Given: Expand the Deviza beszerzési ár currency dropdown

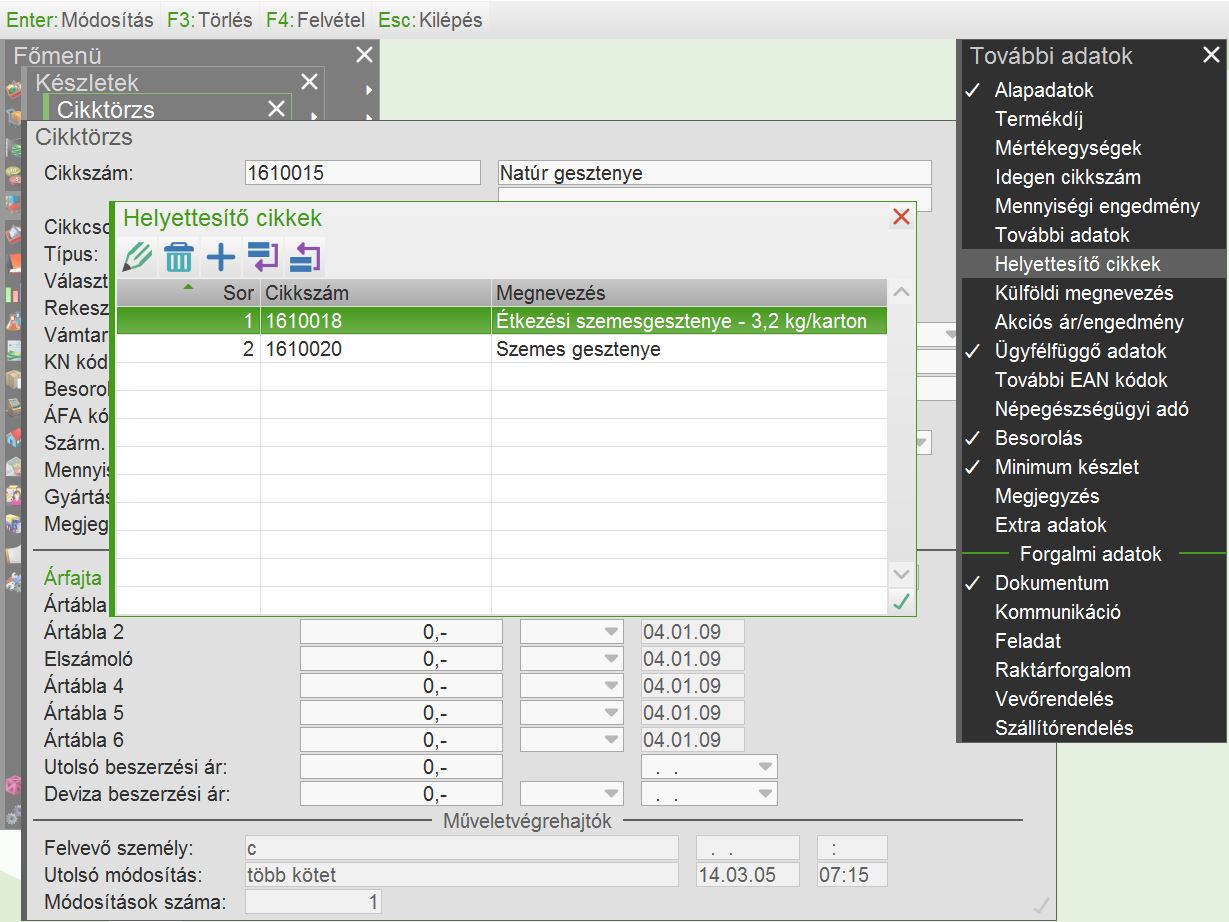Looking at the screenshot, I should coord(609,795).
